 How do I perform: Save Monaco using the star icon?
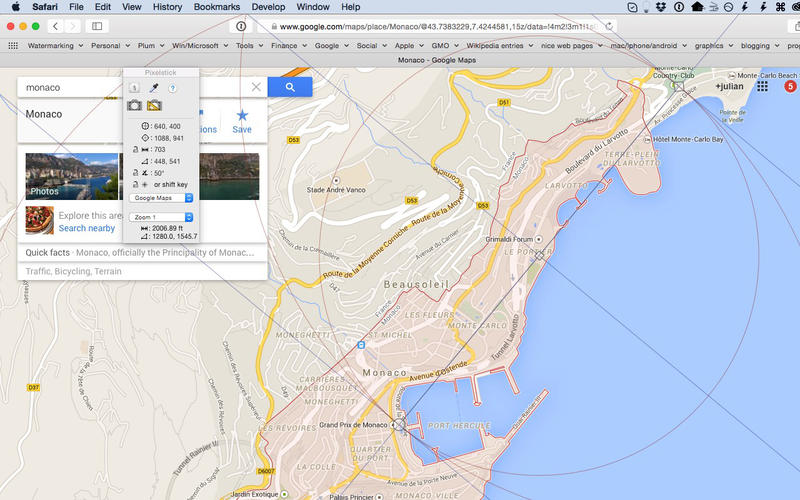click(242, 117)
